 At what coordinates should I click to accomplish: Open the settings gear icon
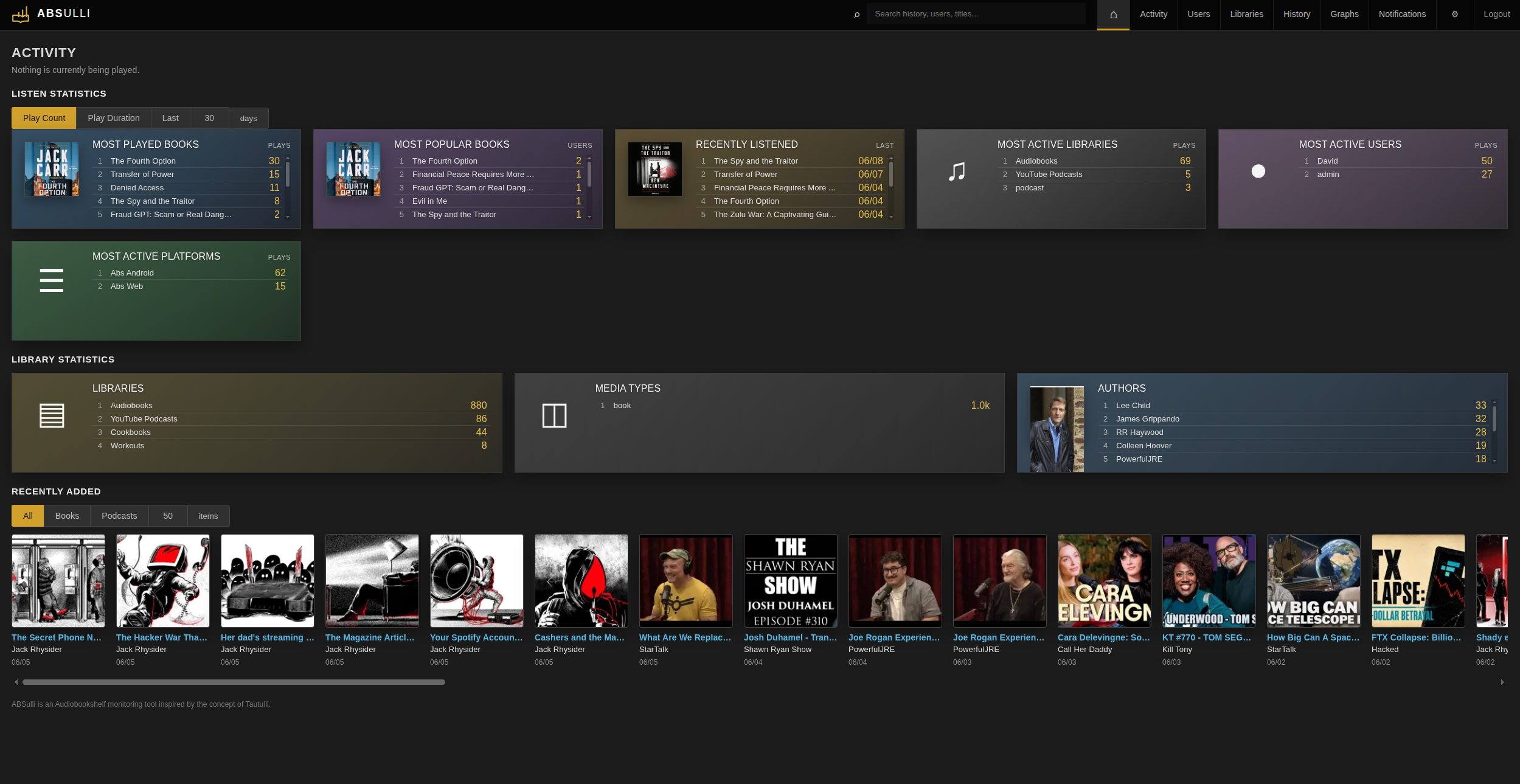coord(1455,15)
